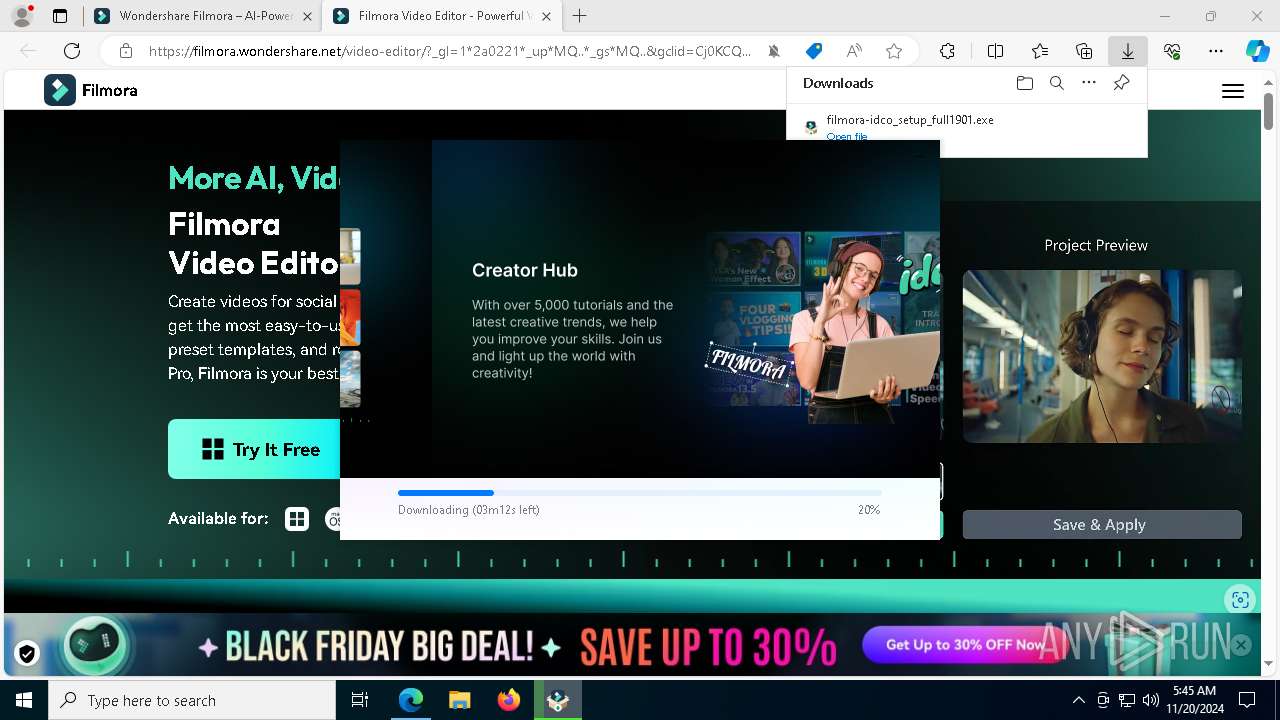
Task: Show hidden system tray icons
Action: coord(1078,700)
